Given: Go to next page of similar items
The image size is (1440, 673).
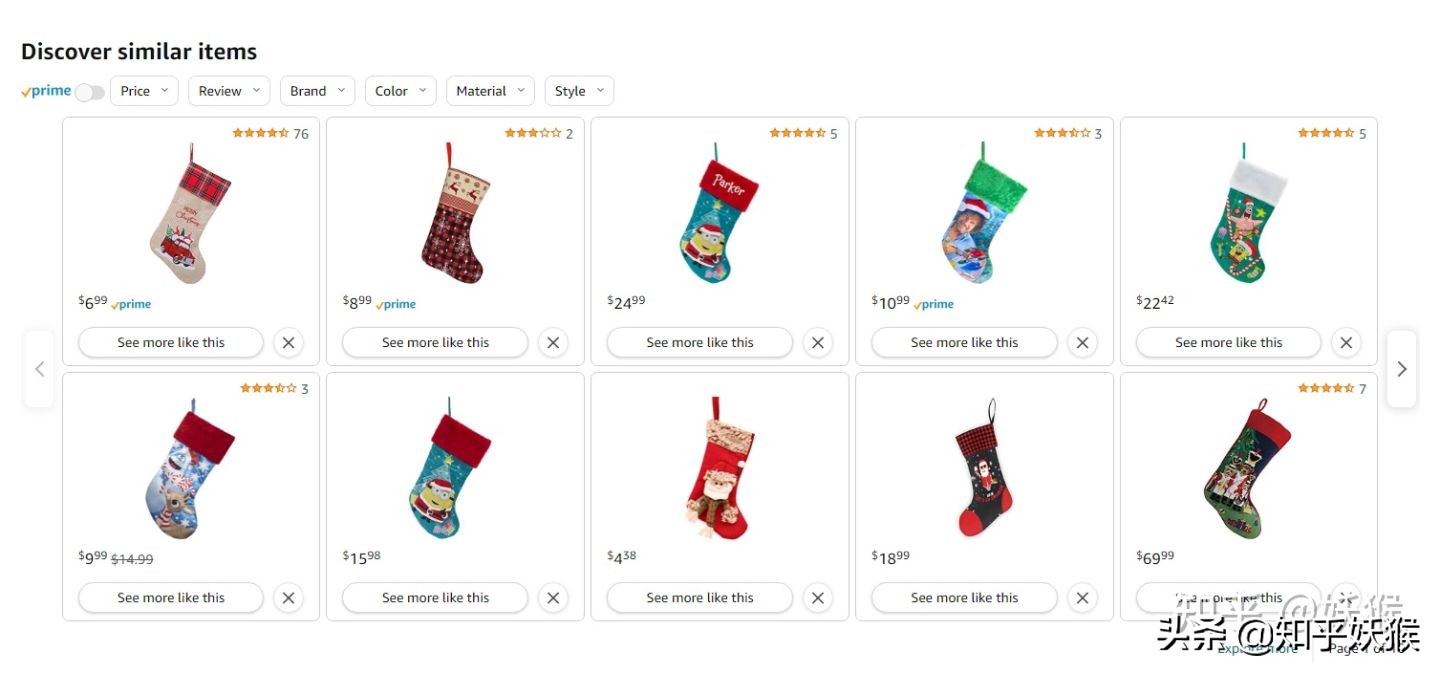Looking at the screenshot, I should 1401,369.
